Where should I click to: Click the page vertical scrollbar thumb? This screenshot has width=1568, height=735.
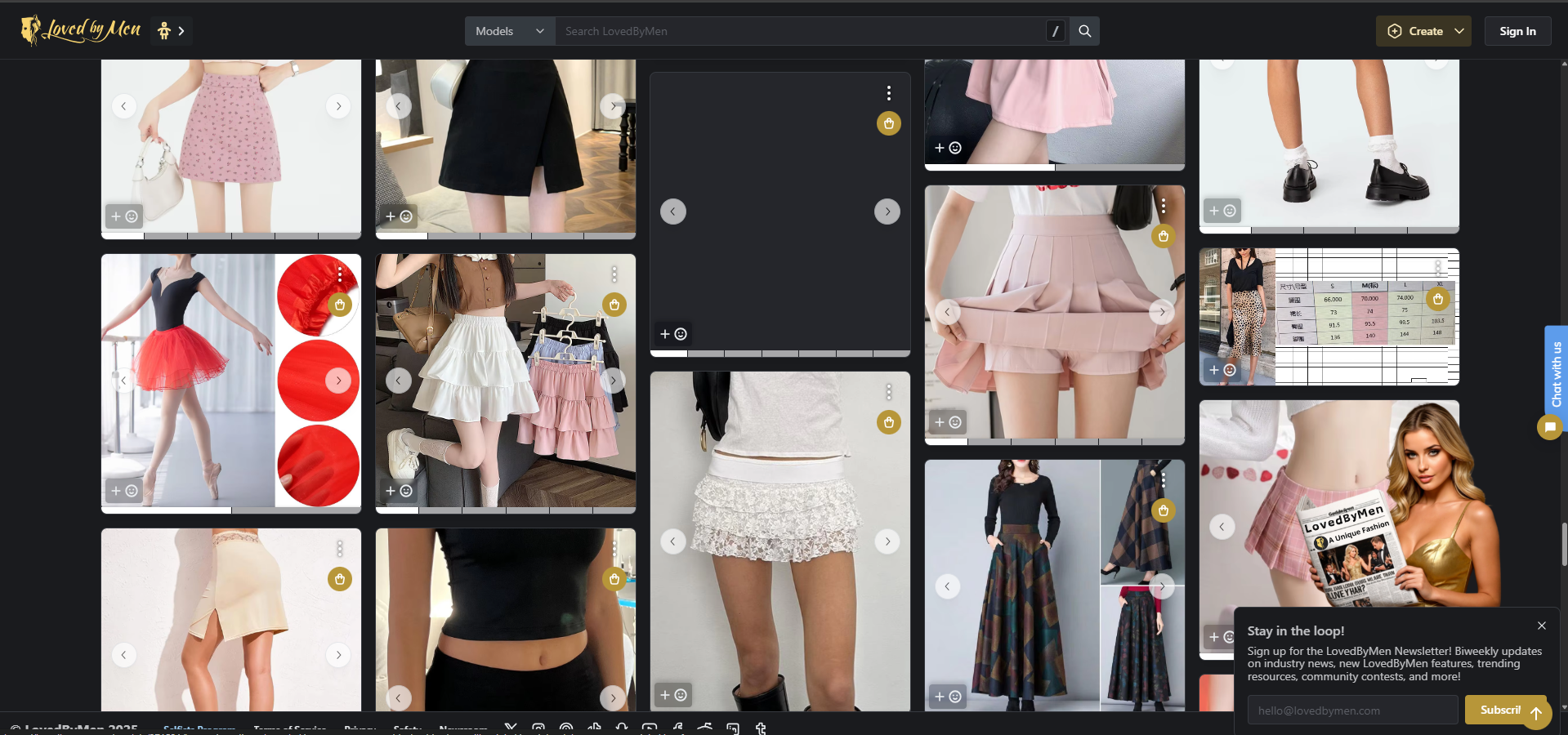[1564, 543]
